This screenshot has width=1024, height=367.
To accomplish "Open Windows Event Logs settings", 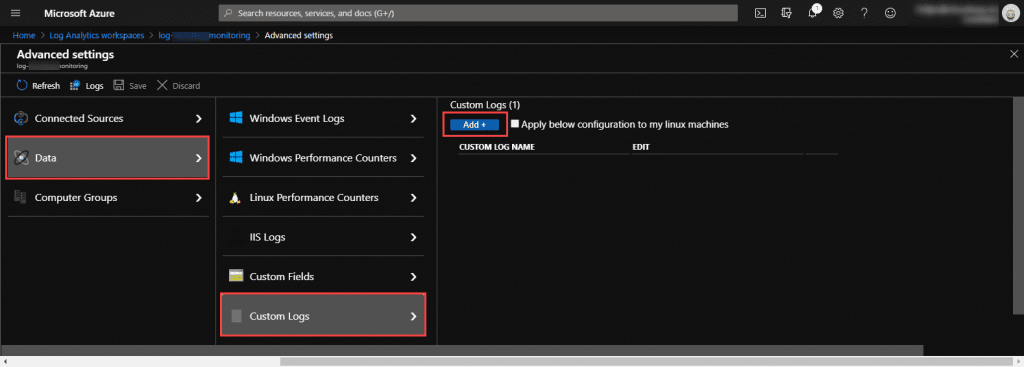I will pyautogui.click(x=323, y=118).
